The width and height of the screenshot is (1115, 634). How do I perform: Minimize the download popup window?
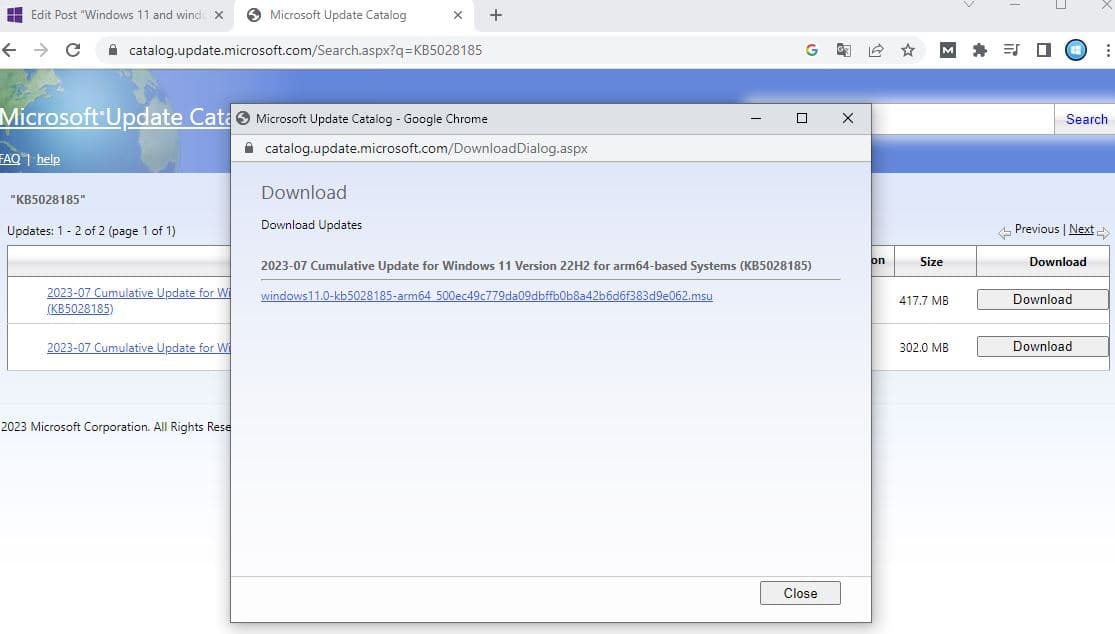(756, 119)
